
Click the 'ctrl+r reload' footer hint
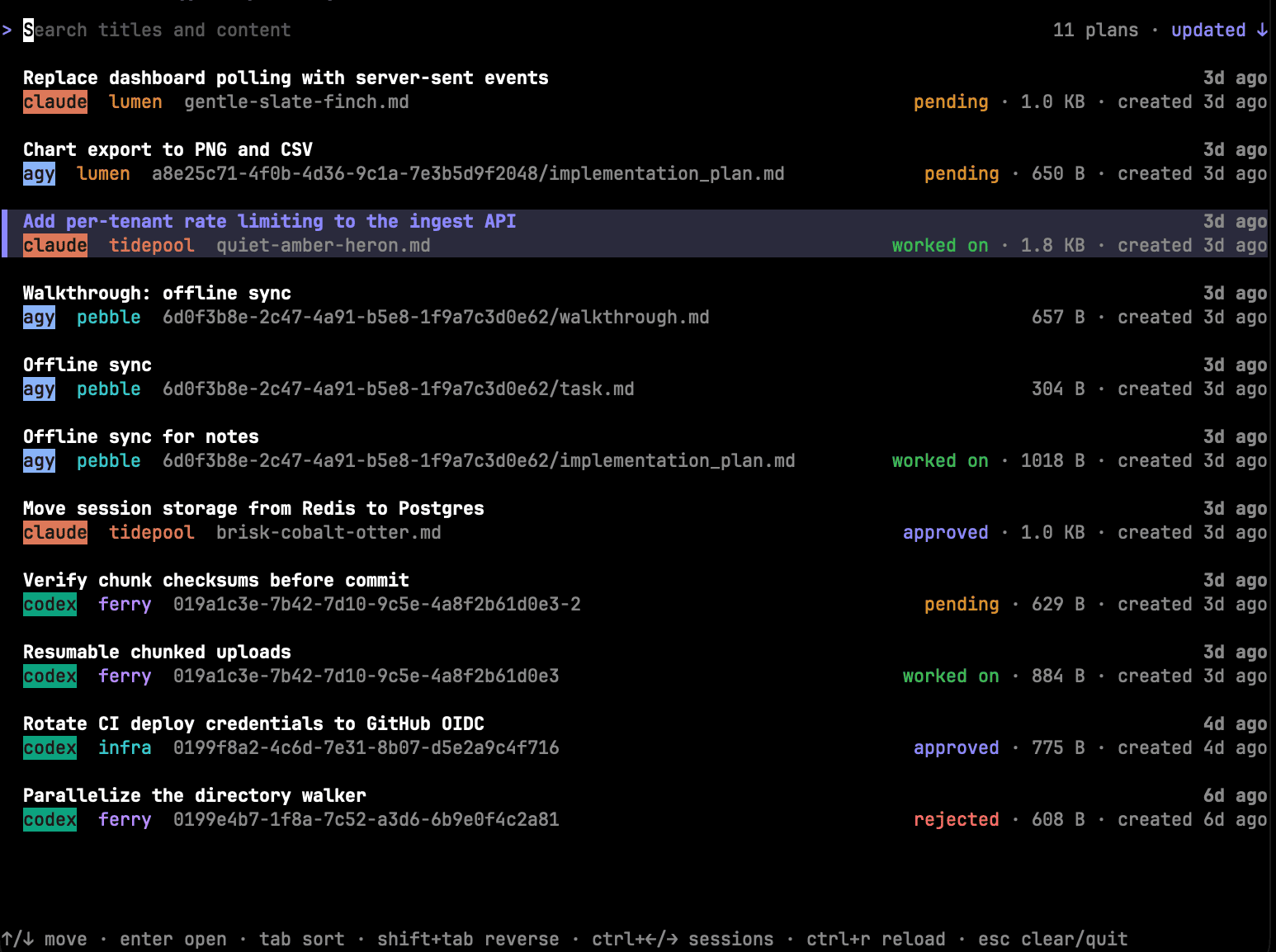click(x=876, y=939)
